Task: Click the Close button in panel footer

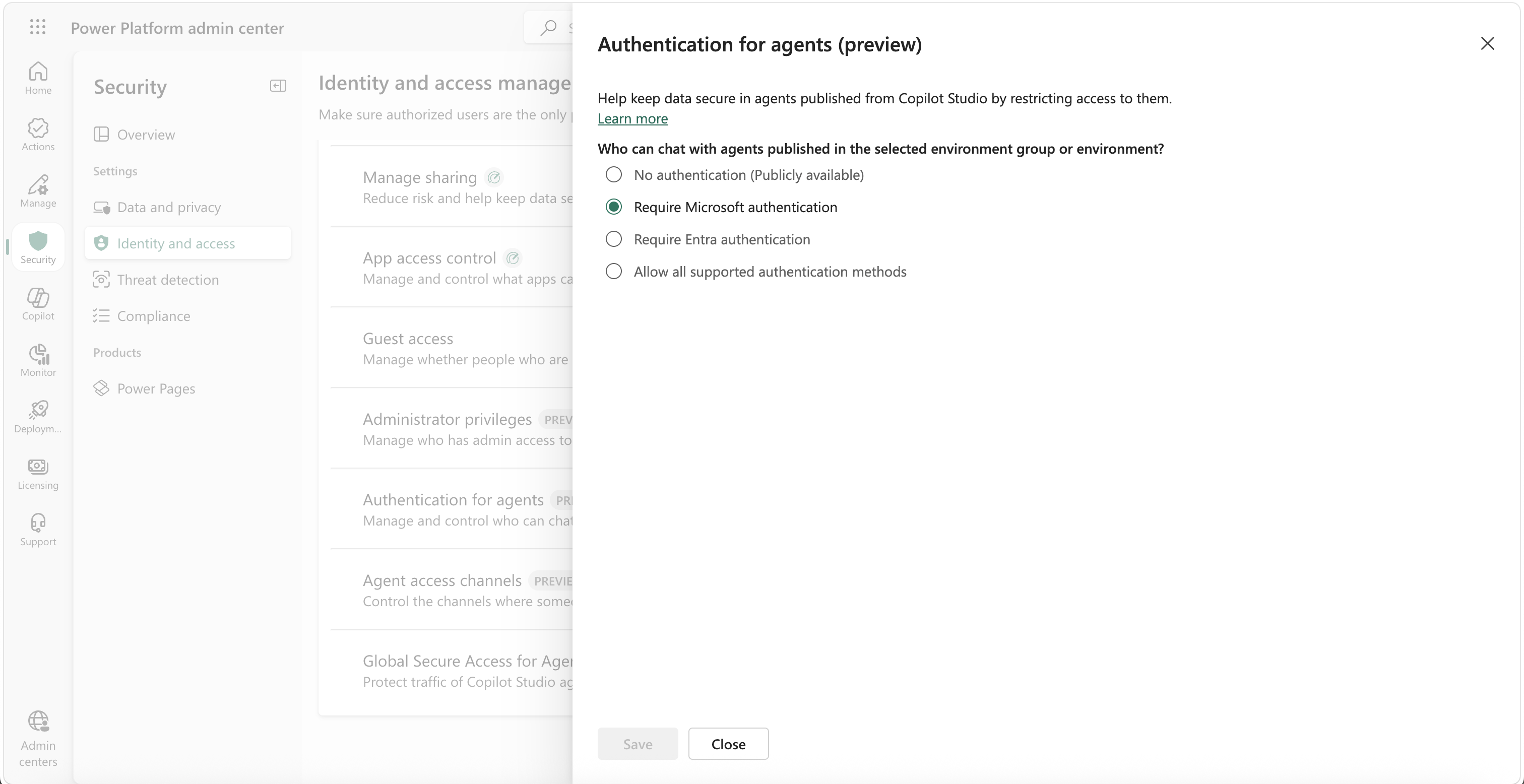Action: [728, 744]
